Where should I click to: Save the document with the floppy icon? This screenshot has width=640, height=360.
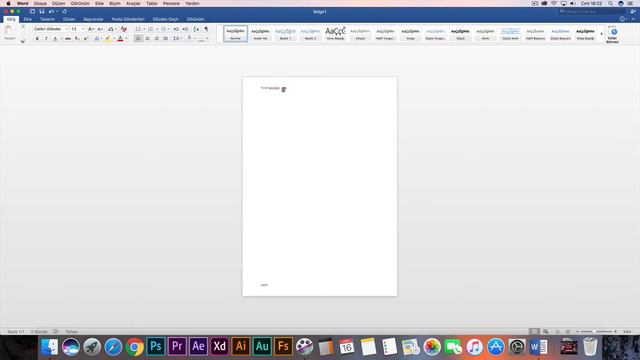click(42, 11)
